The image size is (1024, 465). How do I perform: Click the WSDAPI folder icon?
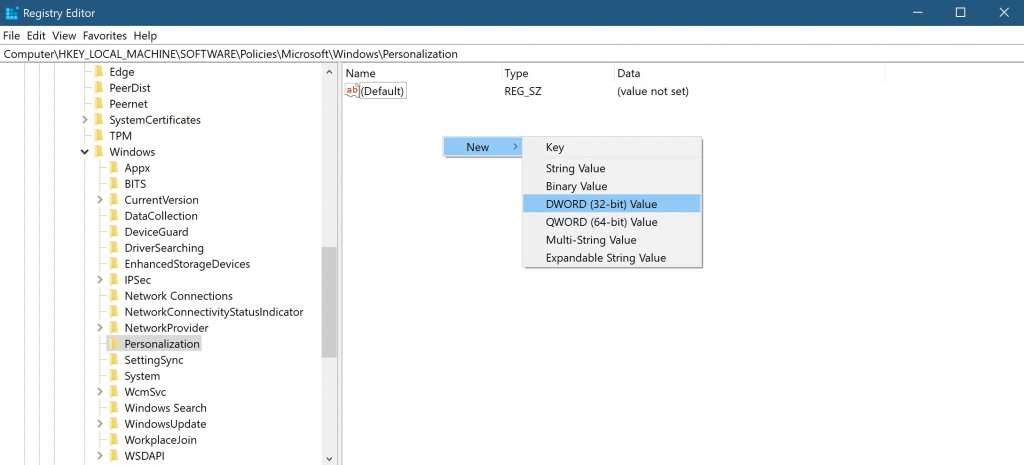point(114,456)
